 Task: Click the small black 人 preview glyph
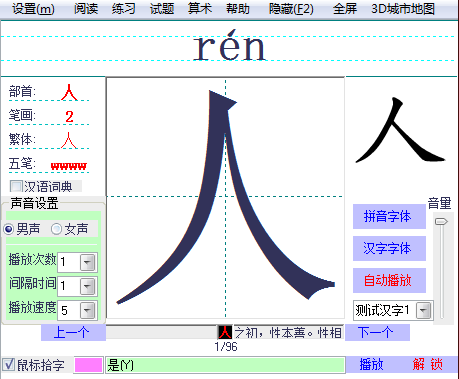tap(400, 130)
